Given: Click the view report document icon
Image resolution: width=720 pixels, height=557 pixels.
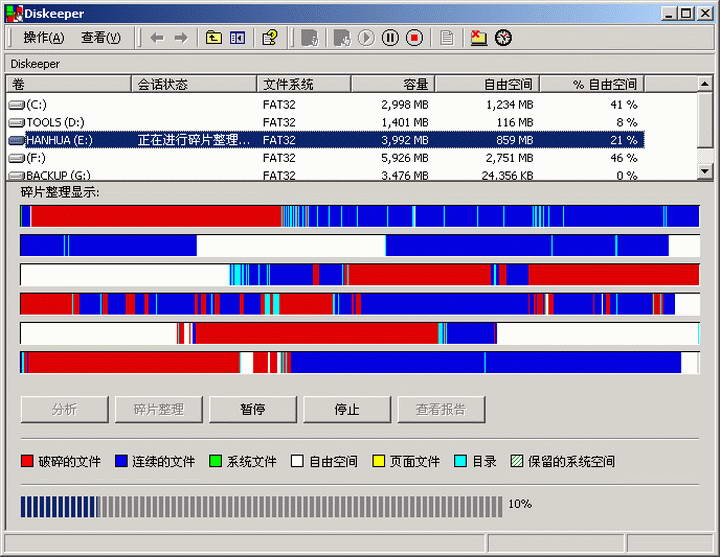Looking at the screenshot, I should 447,38.
